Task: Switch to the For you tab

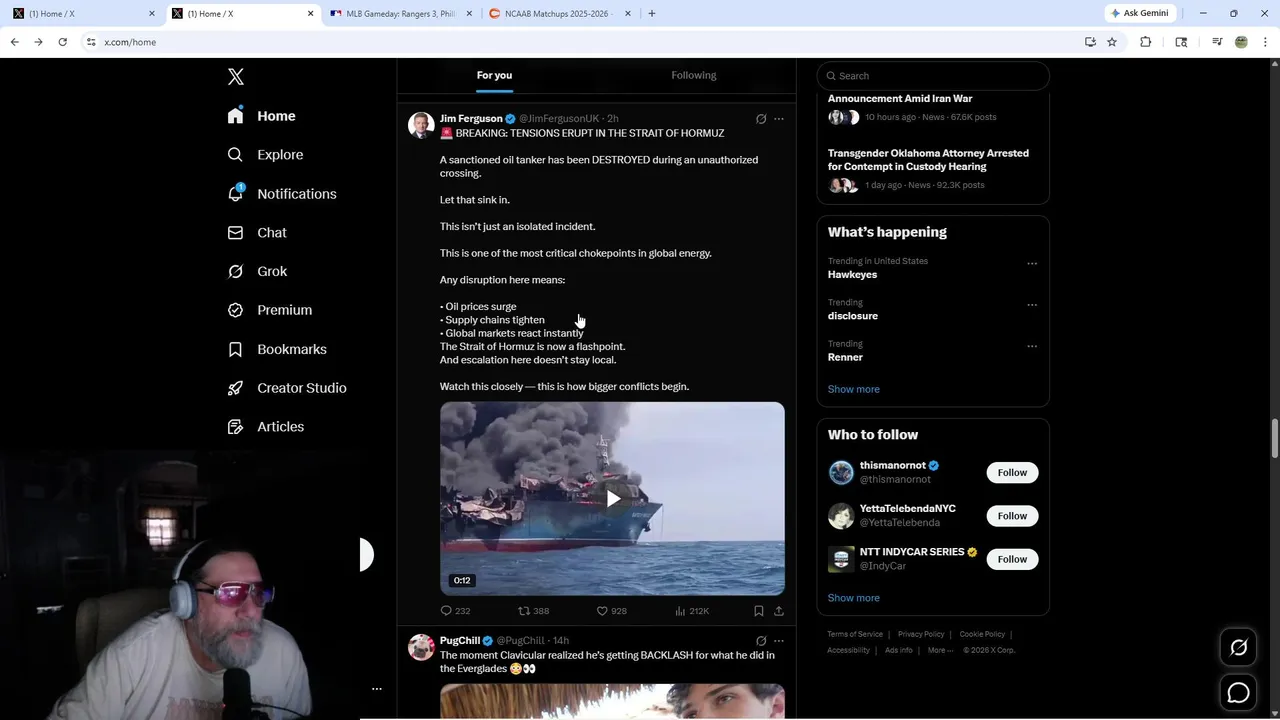Action: [494, 75]
